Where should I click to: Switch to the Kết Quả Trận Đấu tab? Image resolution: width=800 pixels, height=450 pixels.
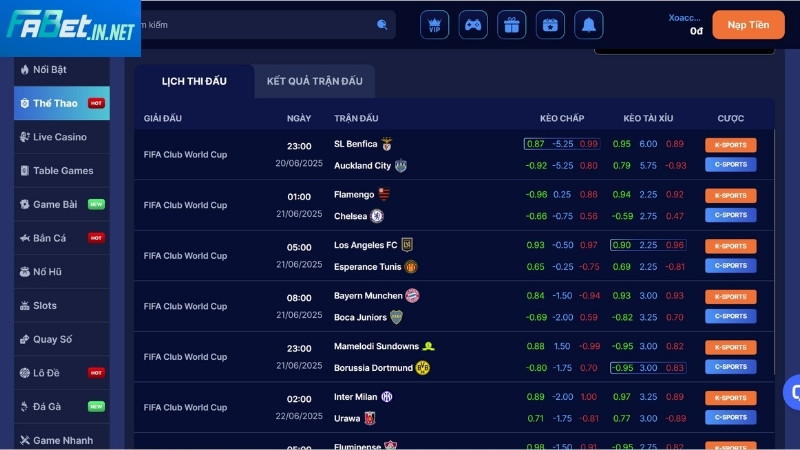pos(315,81)
